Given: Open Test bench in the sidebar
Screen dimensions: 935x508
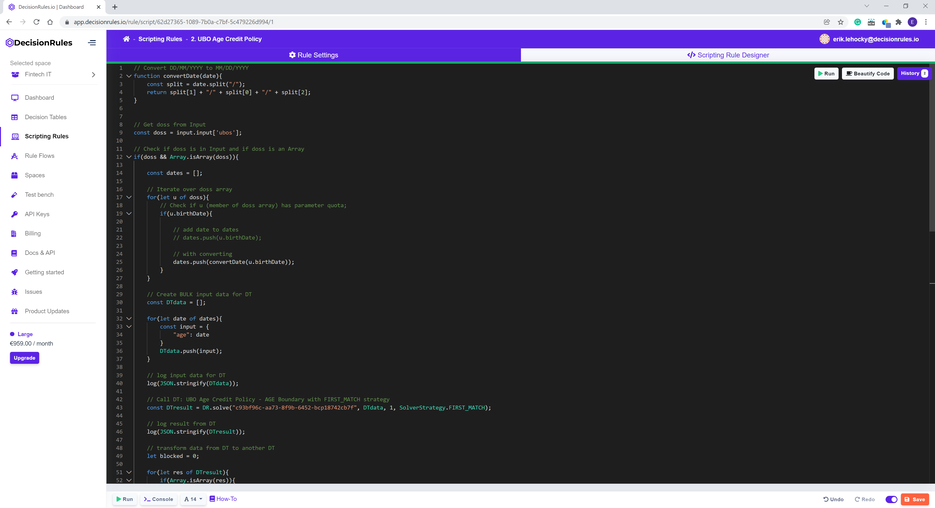Looking at the screenshot, I should (x=39, y=195).
